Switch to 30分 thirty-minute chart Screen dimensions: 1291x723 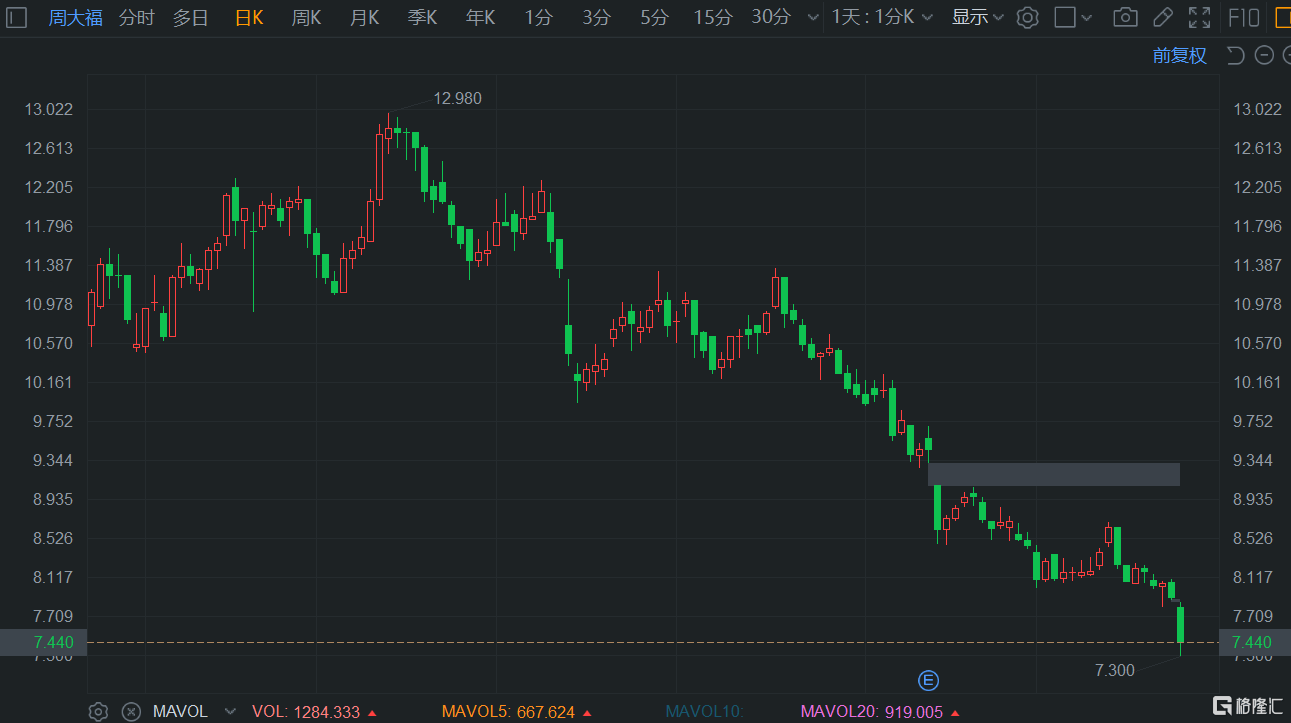771,17
